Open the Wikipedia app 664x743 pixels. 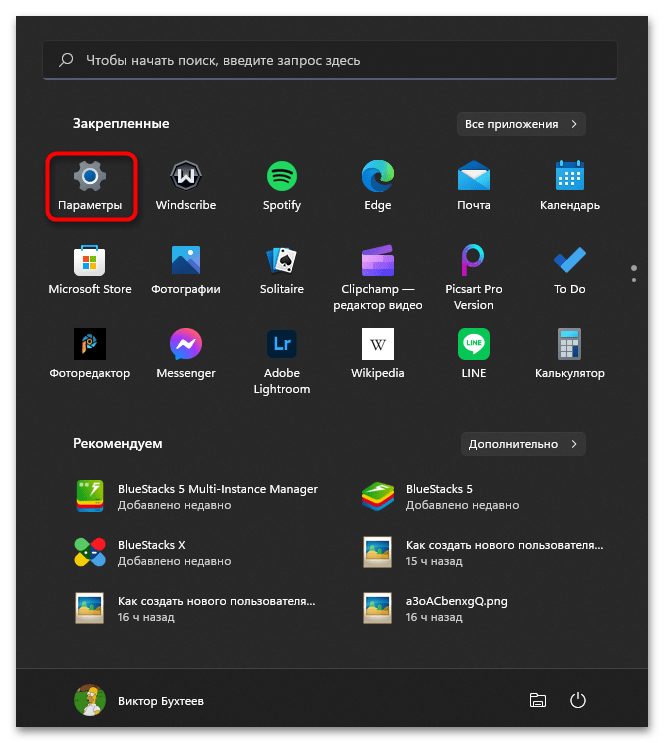point(378,354)
